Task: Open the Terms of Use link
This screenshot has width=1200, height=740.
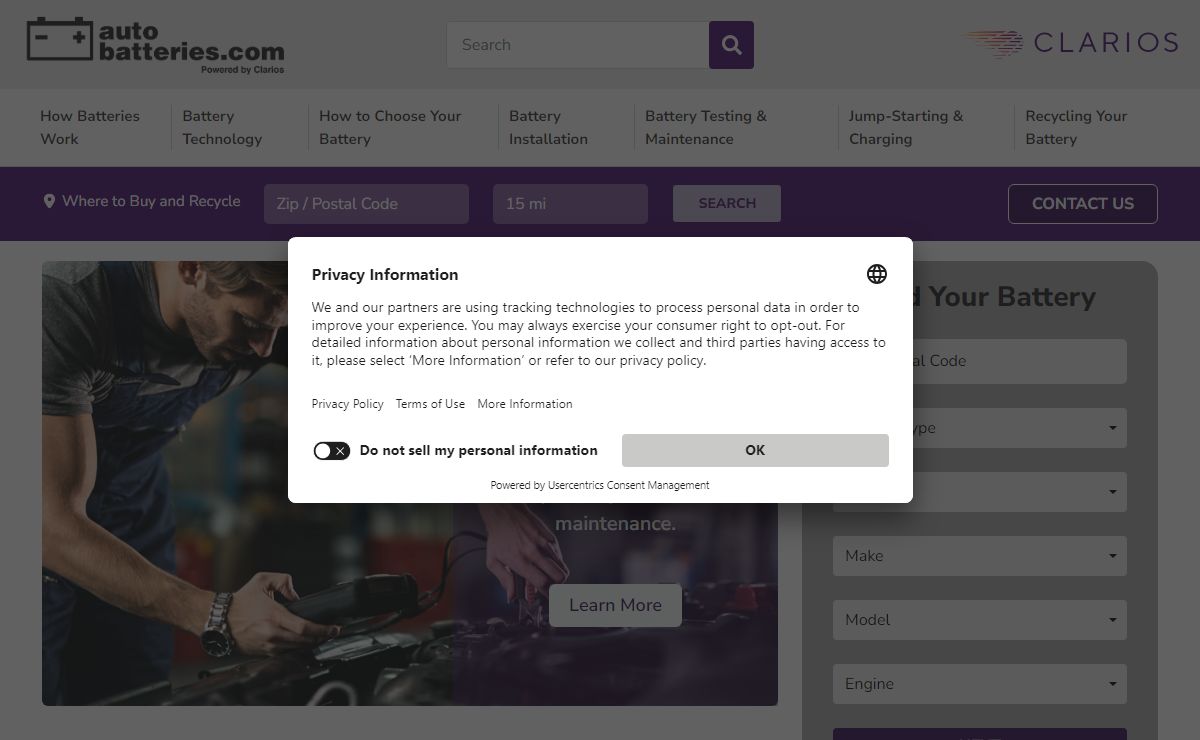Action: [430, 404]
